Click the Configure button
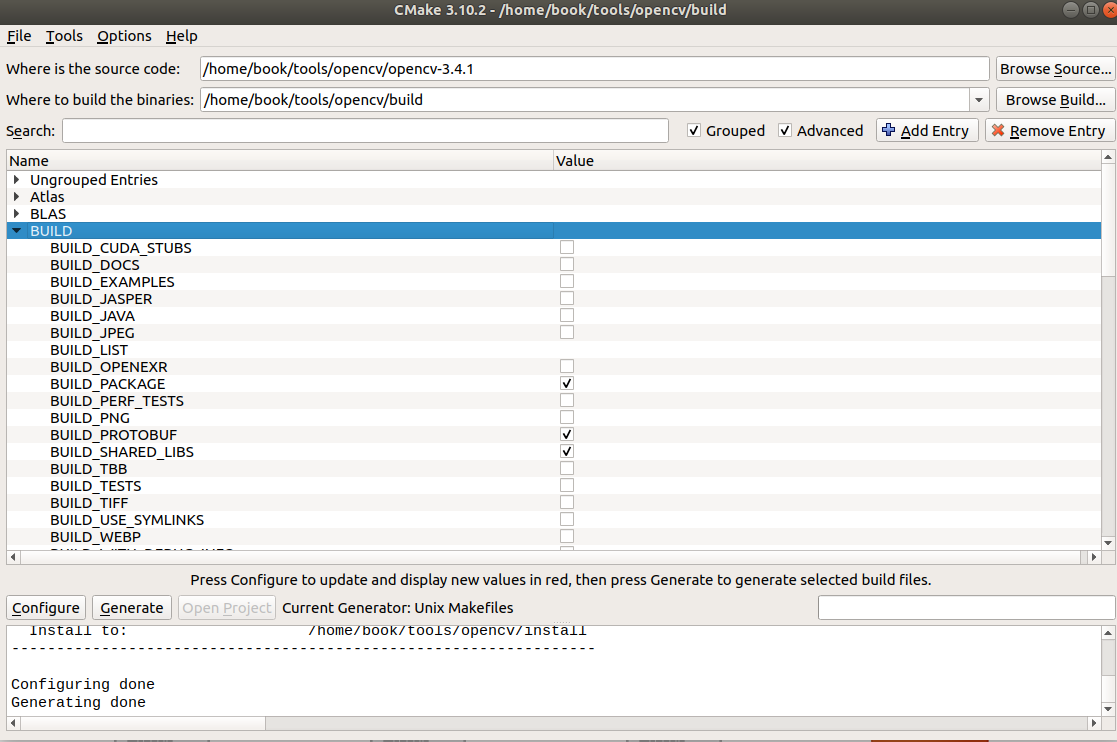The height and width of the screenshot is (742, 1117). pyautogui.click(x=46, y=607)
